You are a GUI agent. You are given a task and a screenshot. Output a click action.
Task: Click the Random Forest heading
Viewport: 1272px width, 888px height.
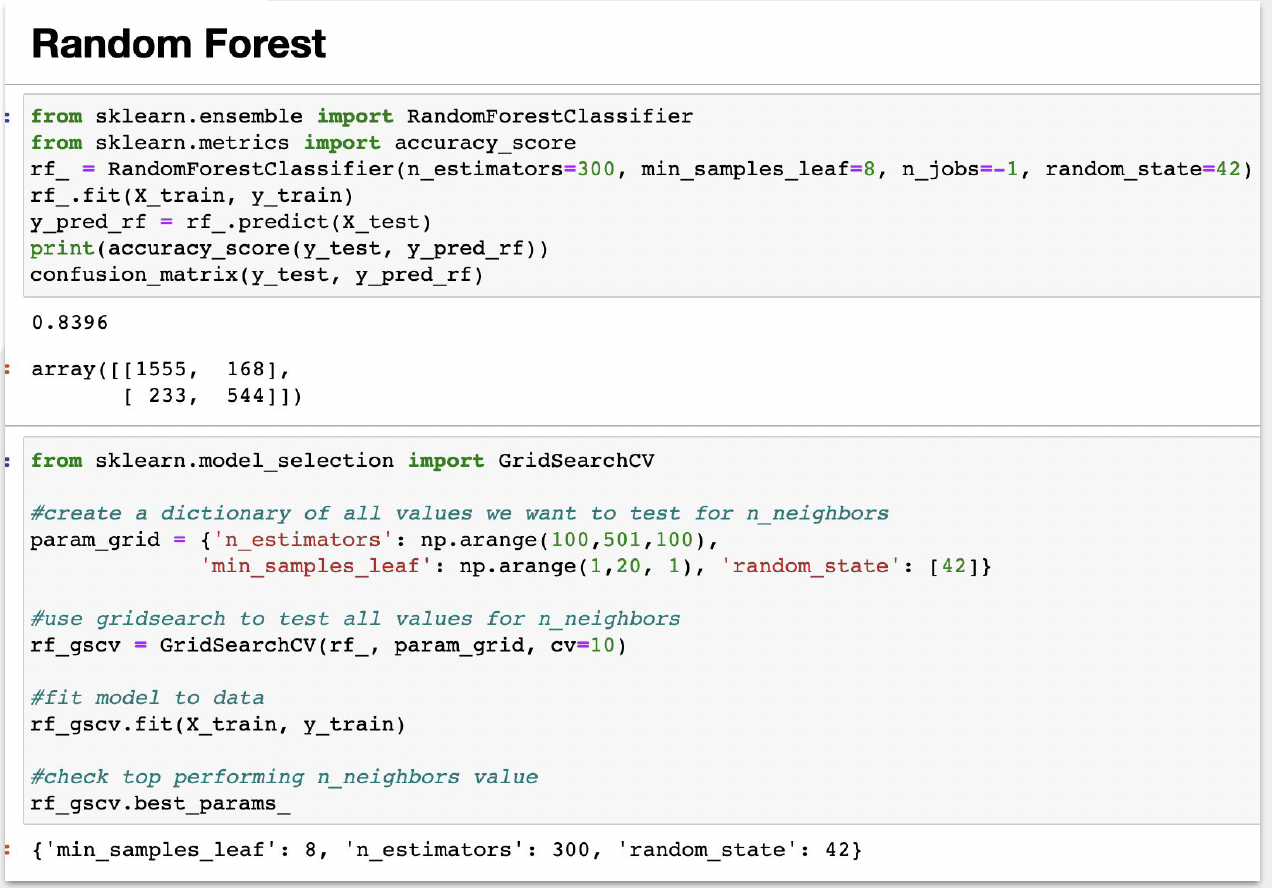[x=179, y=43]
